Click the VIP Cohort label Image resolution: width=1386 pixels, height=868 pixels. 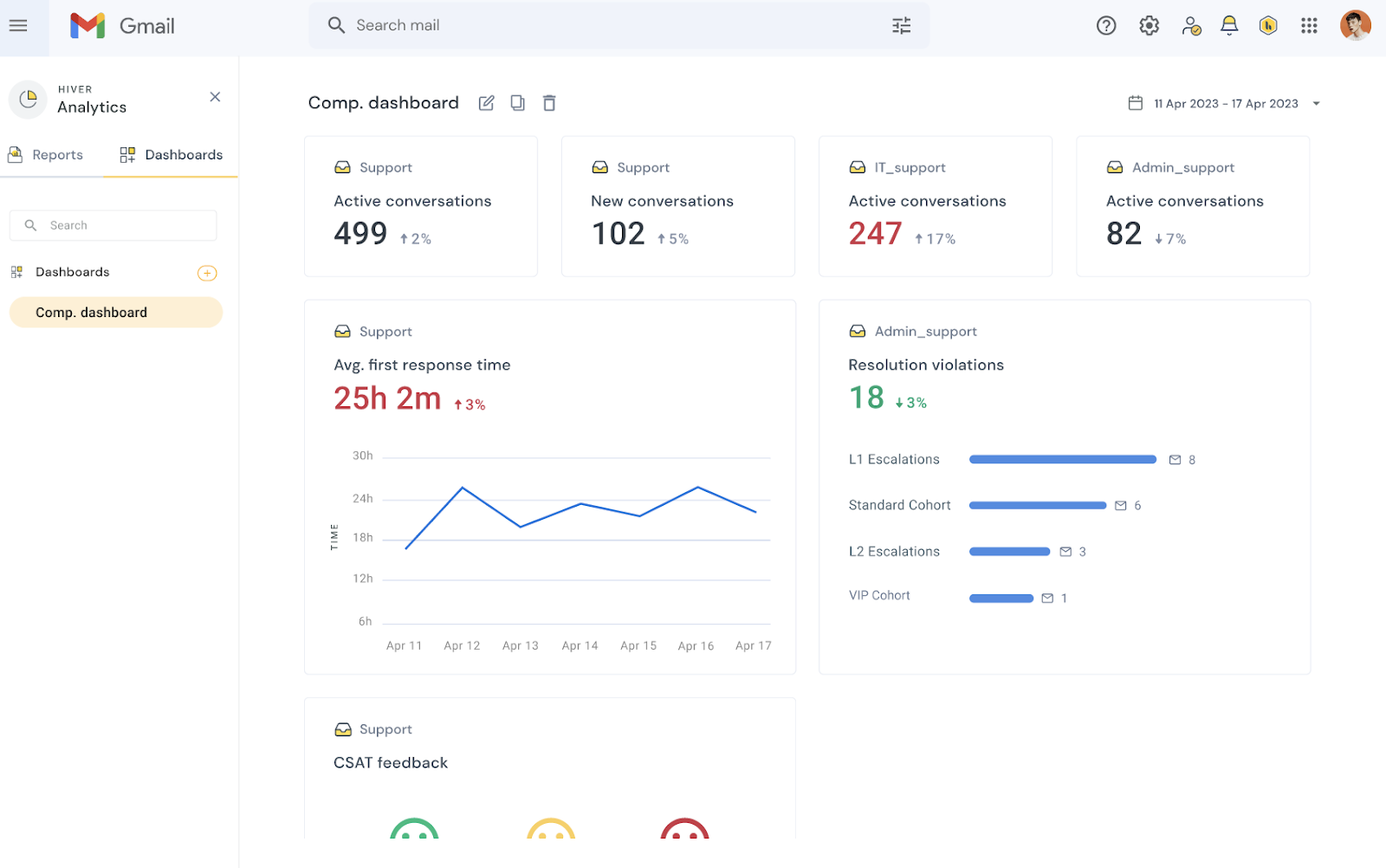pyautogui.click(x=879, y=596)
